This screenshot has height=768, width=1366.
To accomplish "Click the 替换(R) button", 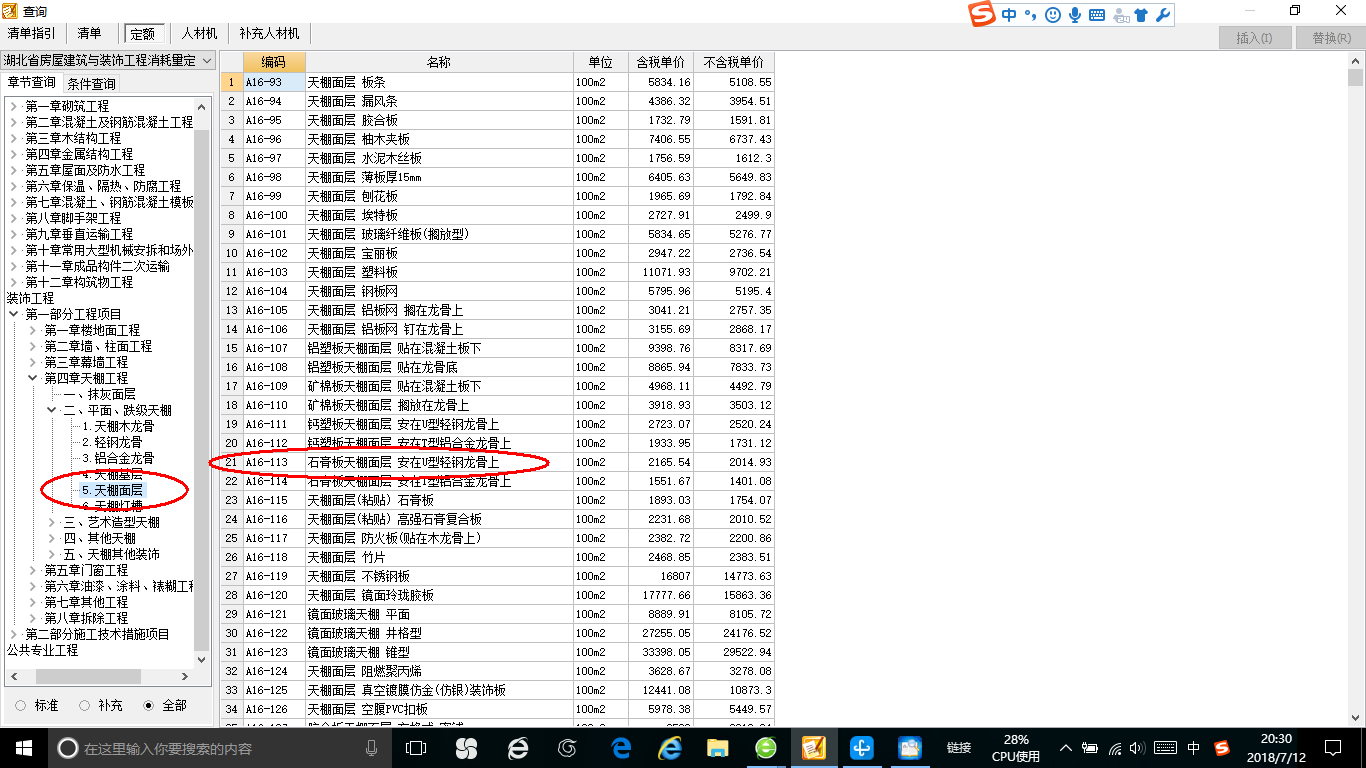I will pos(1330,38).
